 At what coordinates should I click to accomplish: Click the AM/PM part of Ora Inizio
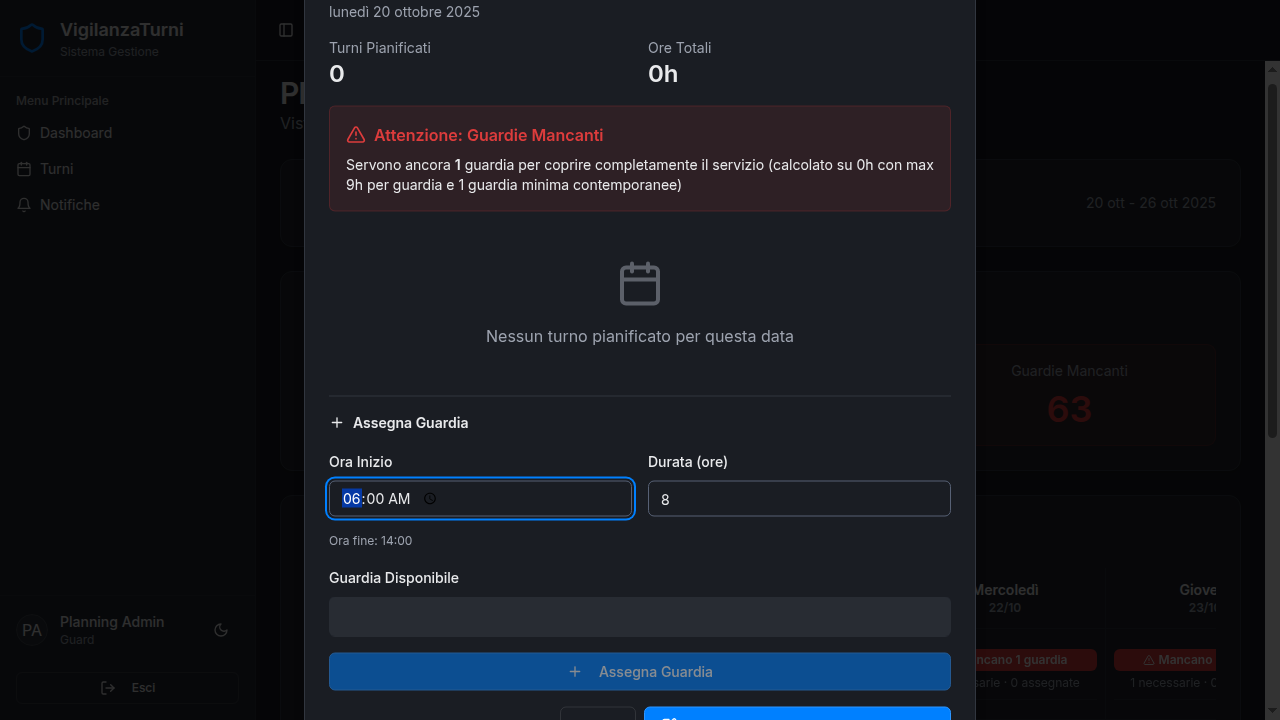(399, 499)
